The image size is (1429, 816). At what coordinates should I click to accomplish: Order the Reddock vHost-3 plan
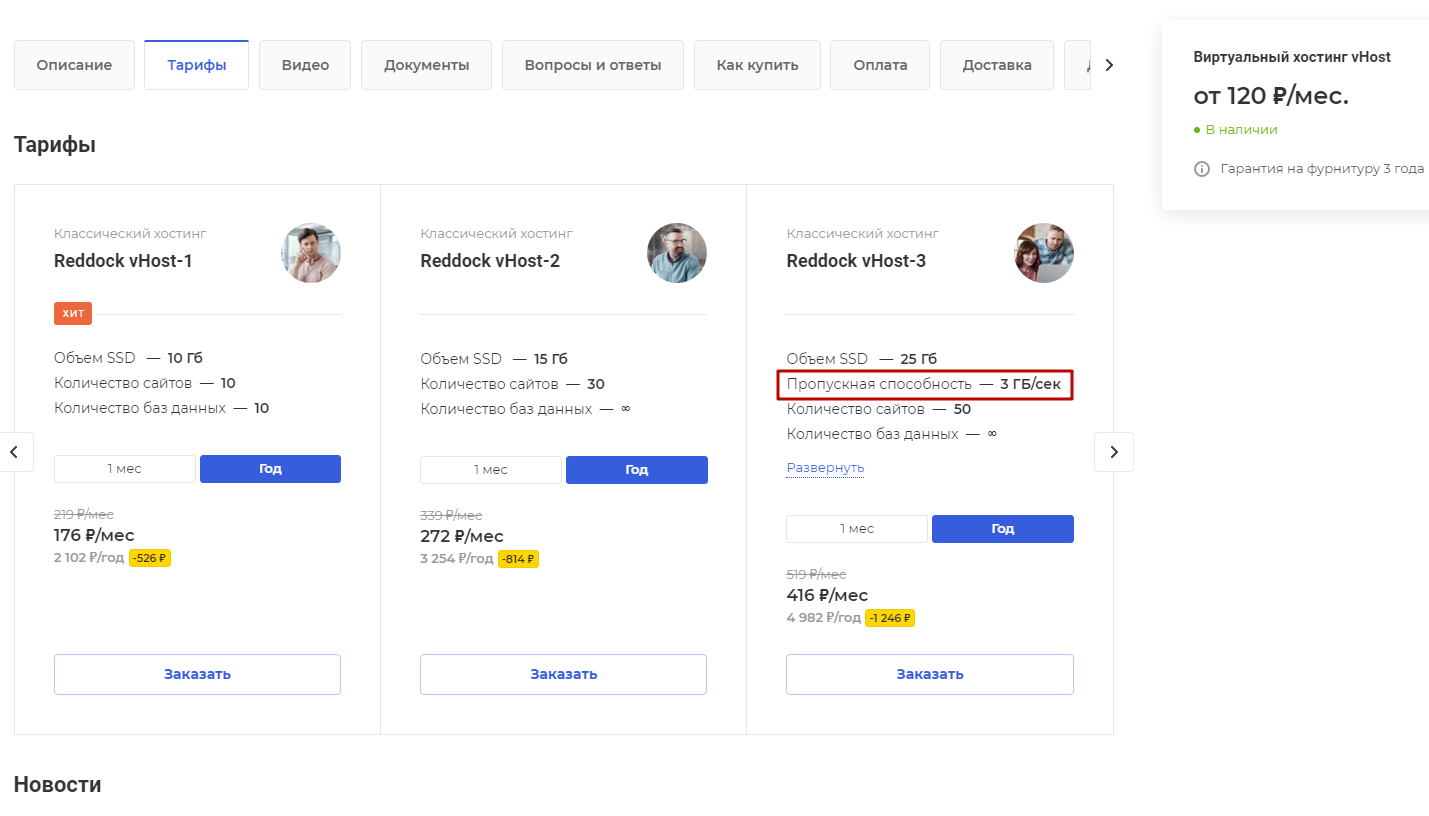pos(930,674)
